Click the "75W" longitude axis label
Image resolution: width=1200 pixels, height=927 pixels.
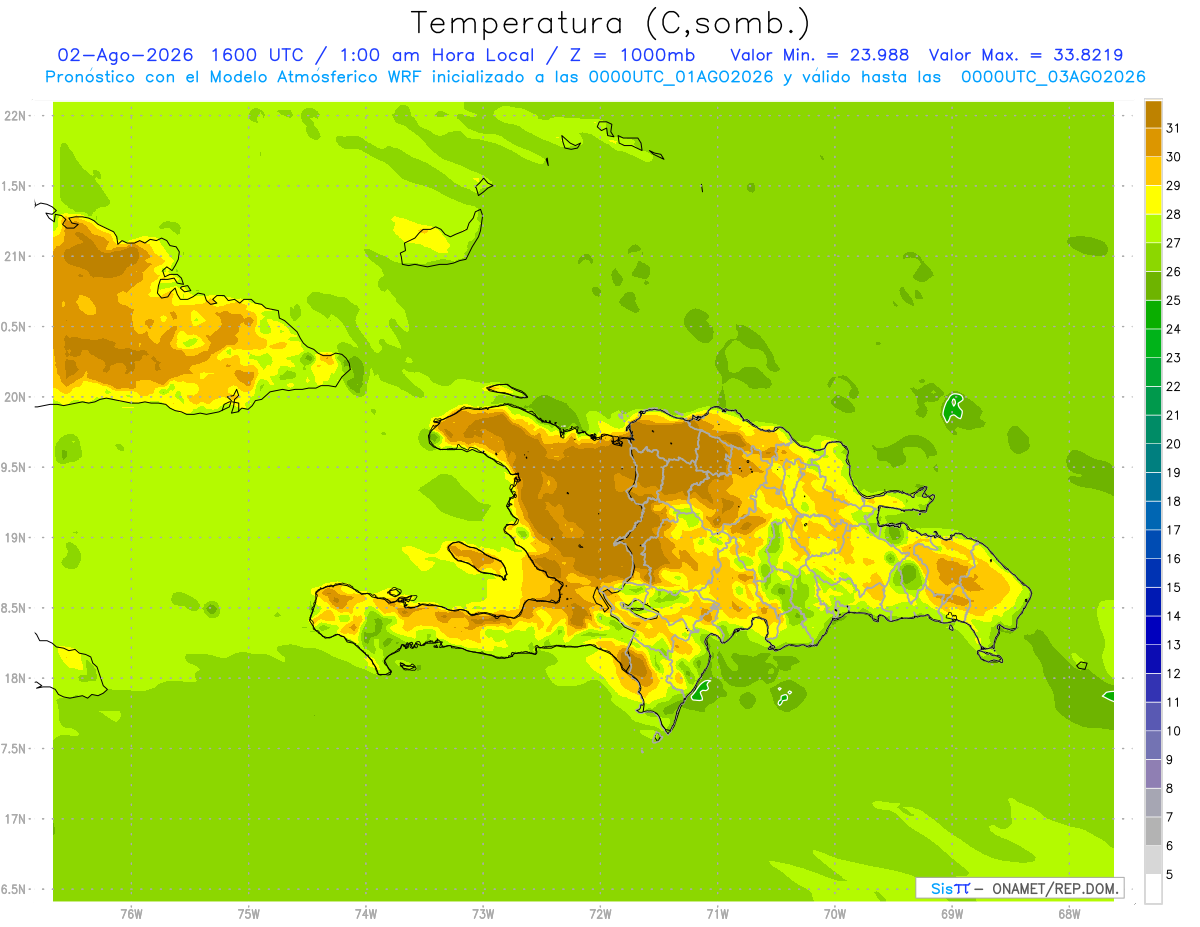pyautogui.click(x=249, y=913)
